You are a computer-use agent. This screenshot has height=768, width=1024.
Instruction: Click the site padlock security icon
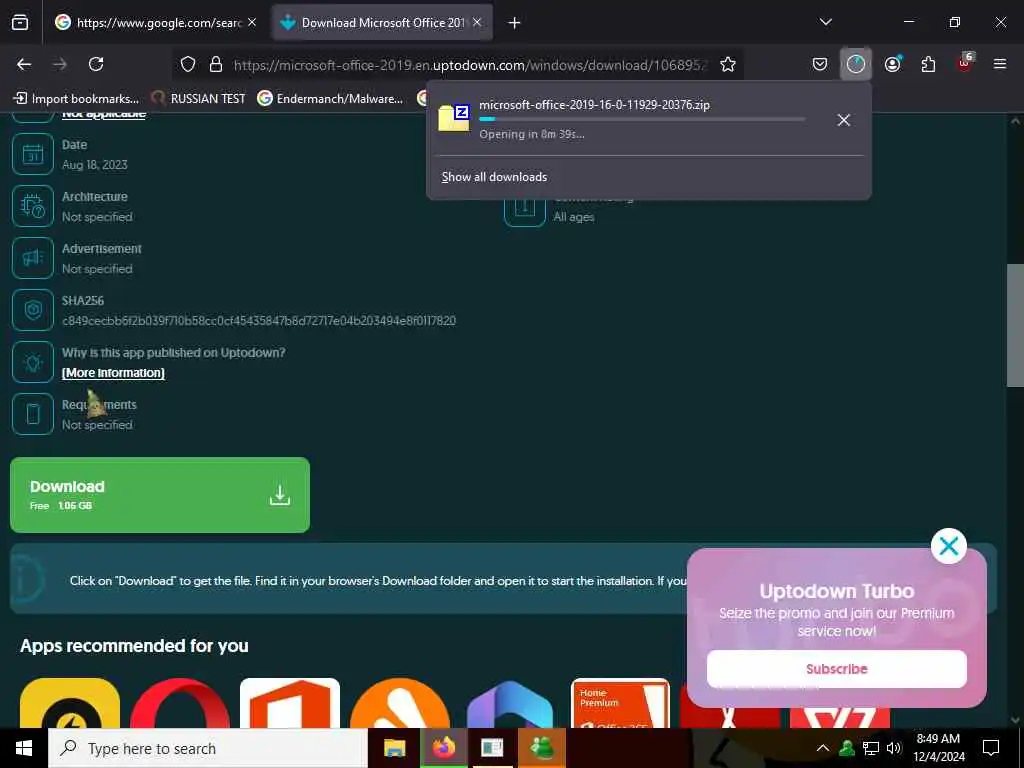216,64
